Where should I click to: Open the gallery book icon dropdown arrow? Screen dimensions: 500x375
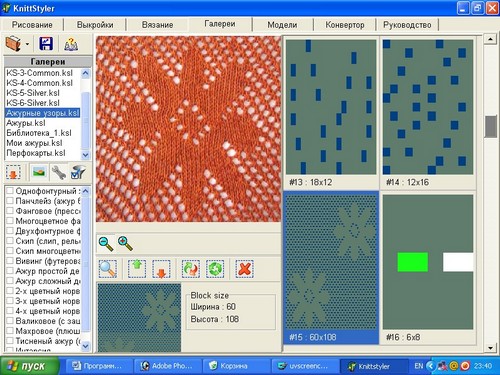[27, 44]
